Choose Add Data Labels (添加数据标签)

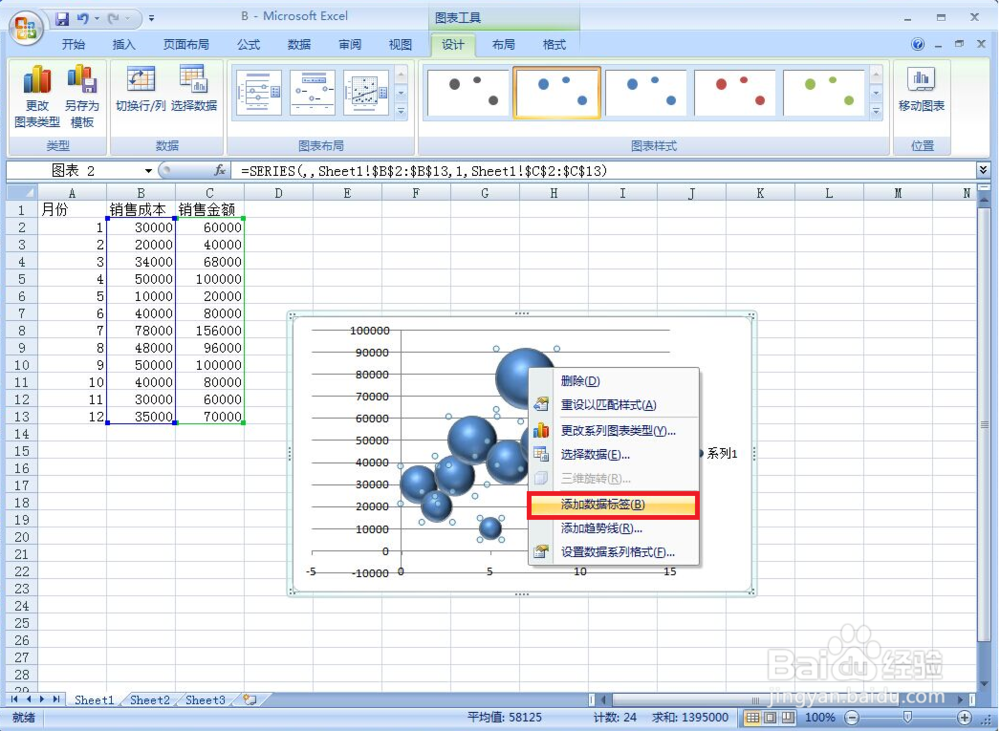[x=614, y=505]
